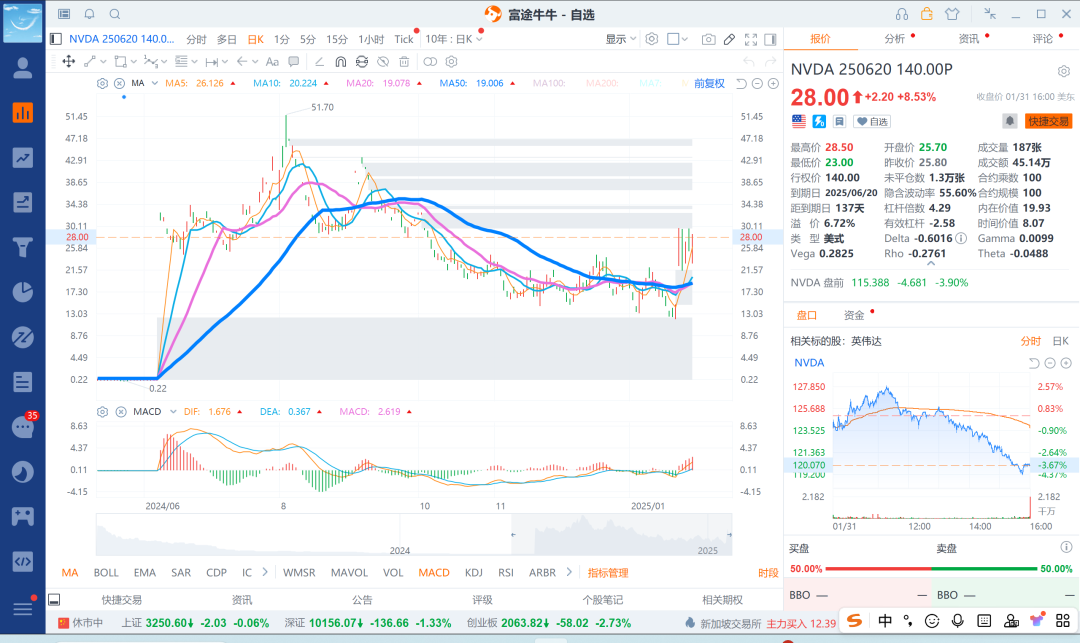Click the microphone icon in input method bar
This screenshot has width=1080, height=643.
[957, 621]
